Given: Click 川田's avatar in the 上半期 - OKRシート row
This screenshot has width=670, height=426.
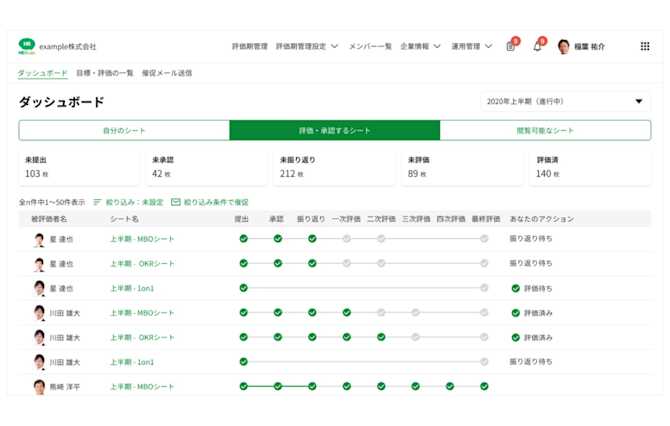Looking at the screenshot, I should pyautogui.click(x=39, y=338).
